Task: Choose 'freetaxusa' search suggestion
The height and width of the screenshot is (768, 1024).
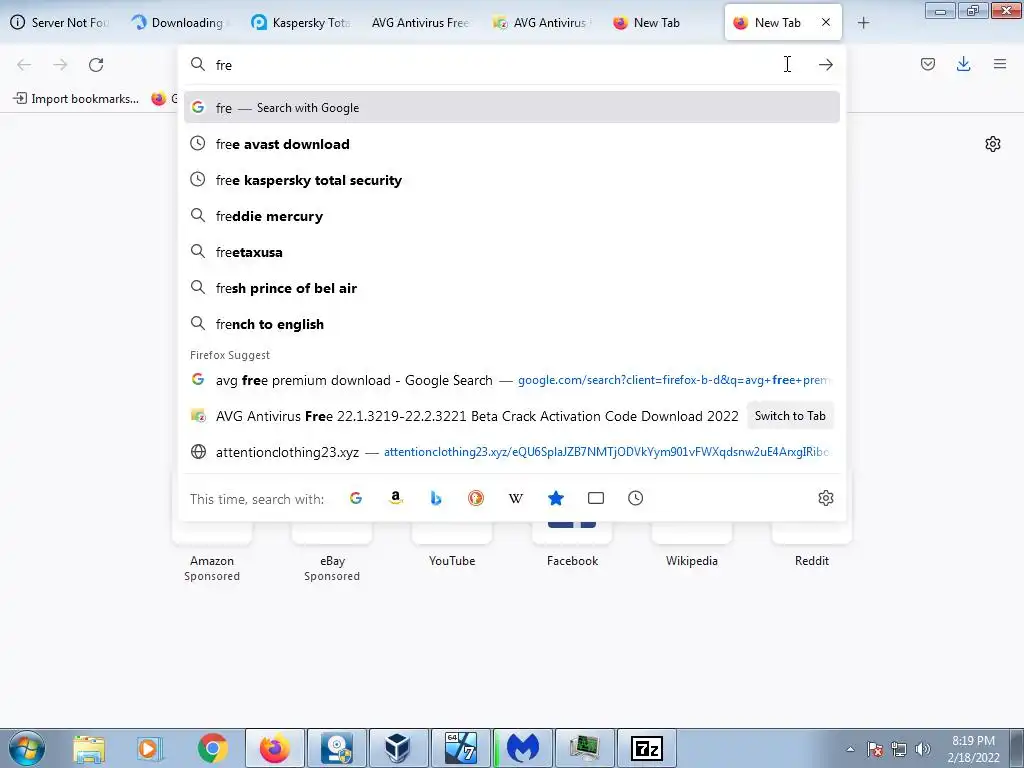Action: [x=511, y=252]
